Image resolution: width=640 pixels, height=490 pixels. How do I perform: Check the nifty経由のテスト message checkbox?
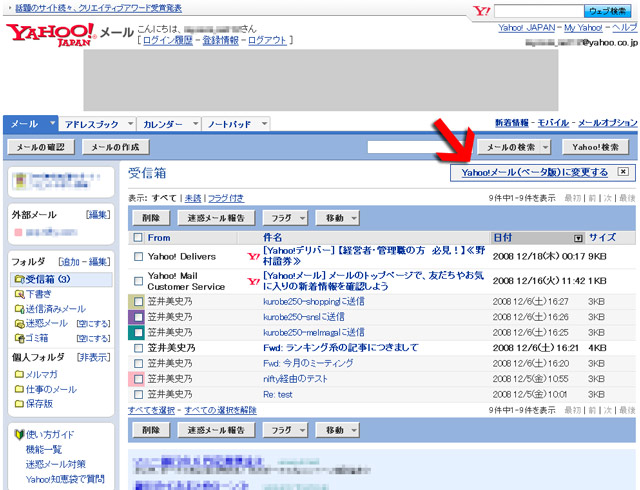pos(138,379)
